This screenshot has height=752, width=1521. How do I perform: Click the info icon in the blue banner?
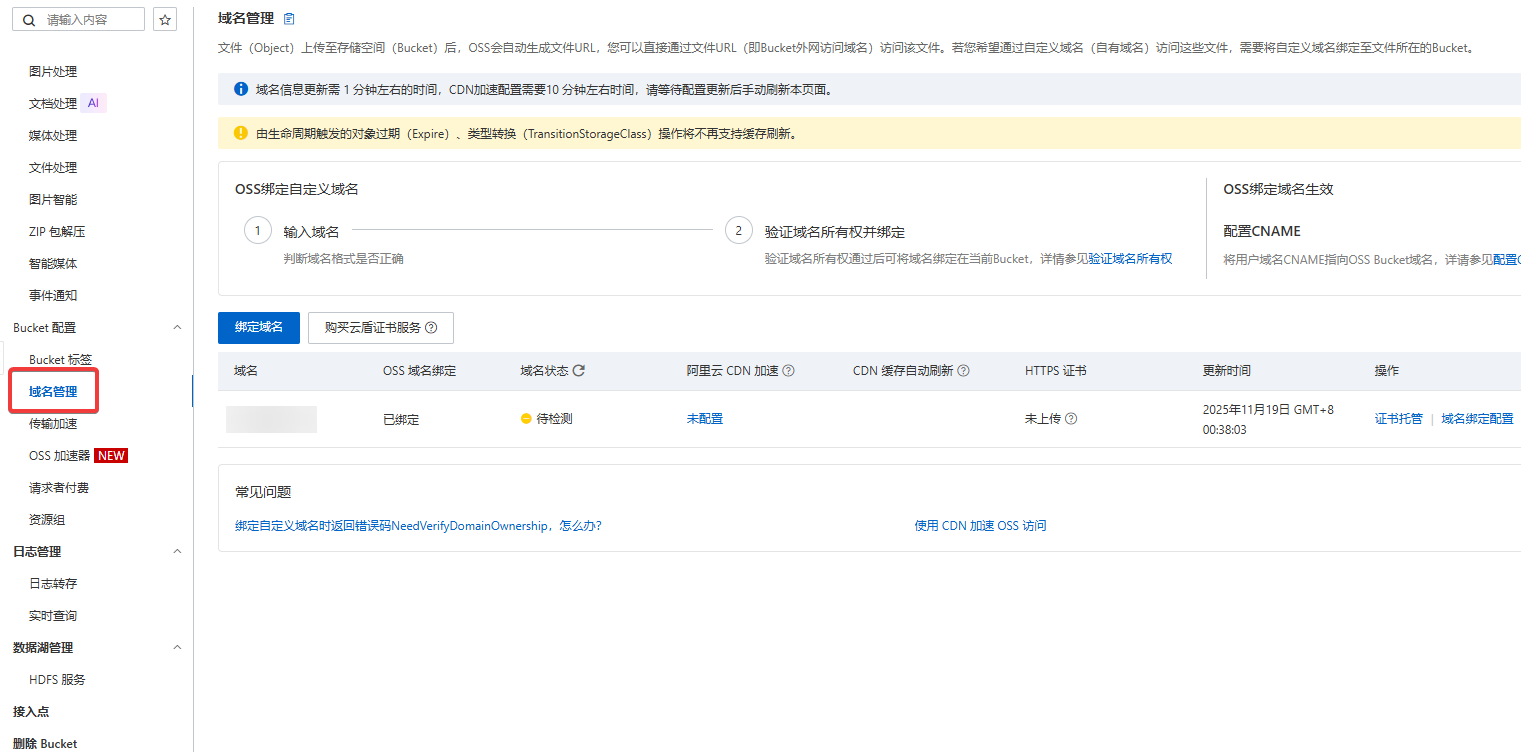(x=241, y=89)
